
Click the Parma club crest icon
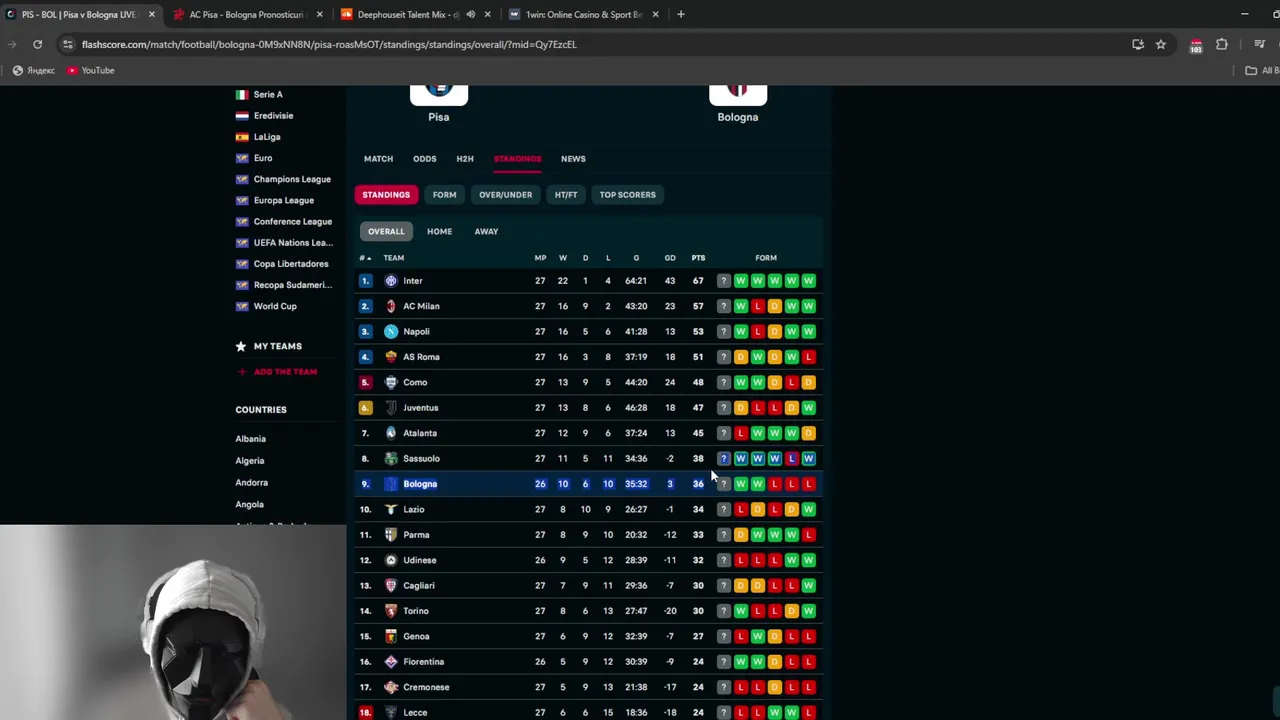[x=391, y=534]
